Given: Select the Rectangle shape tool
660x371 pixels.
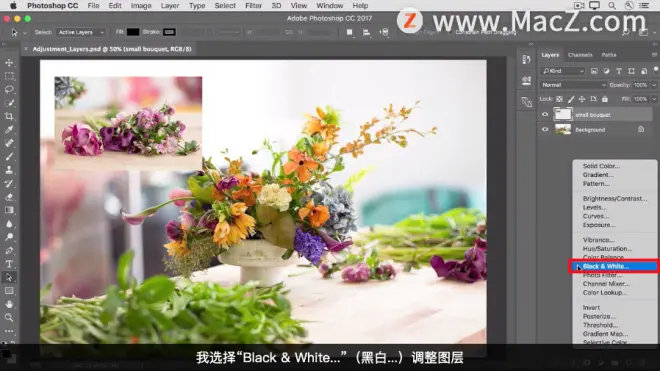Looking at the screenshot, I should tap(9, 291).
